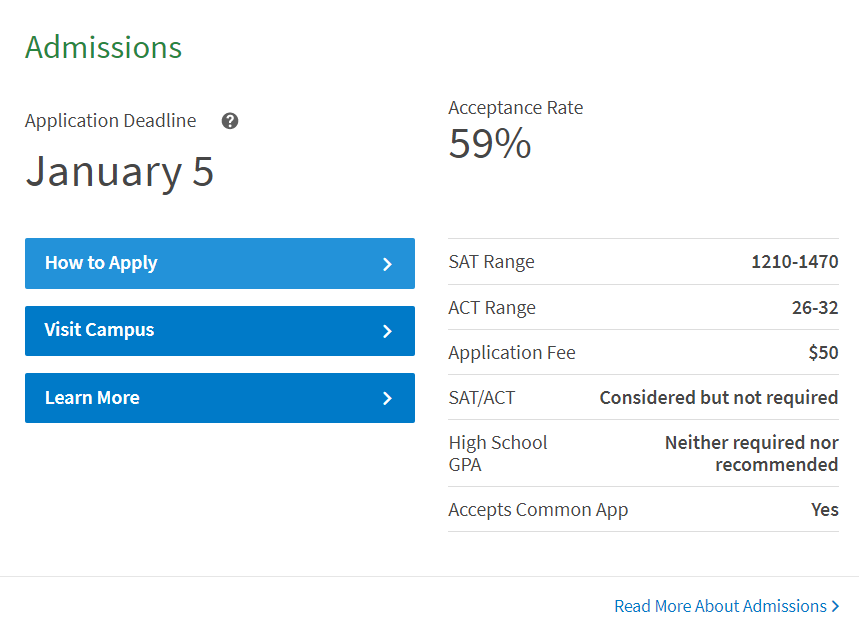This screenshot has width=859, height=629.
Task: Click the ACT Range 26-32 value
Action: [x=814, y=307]
